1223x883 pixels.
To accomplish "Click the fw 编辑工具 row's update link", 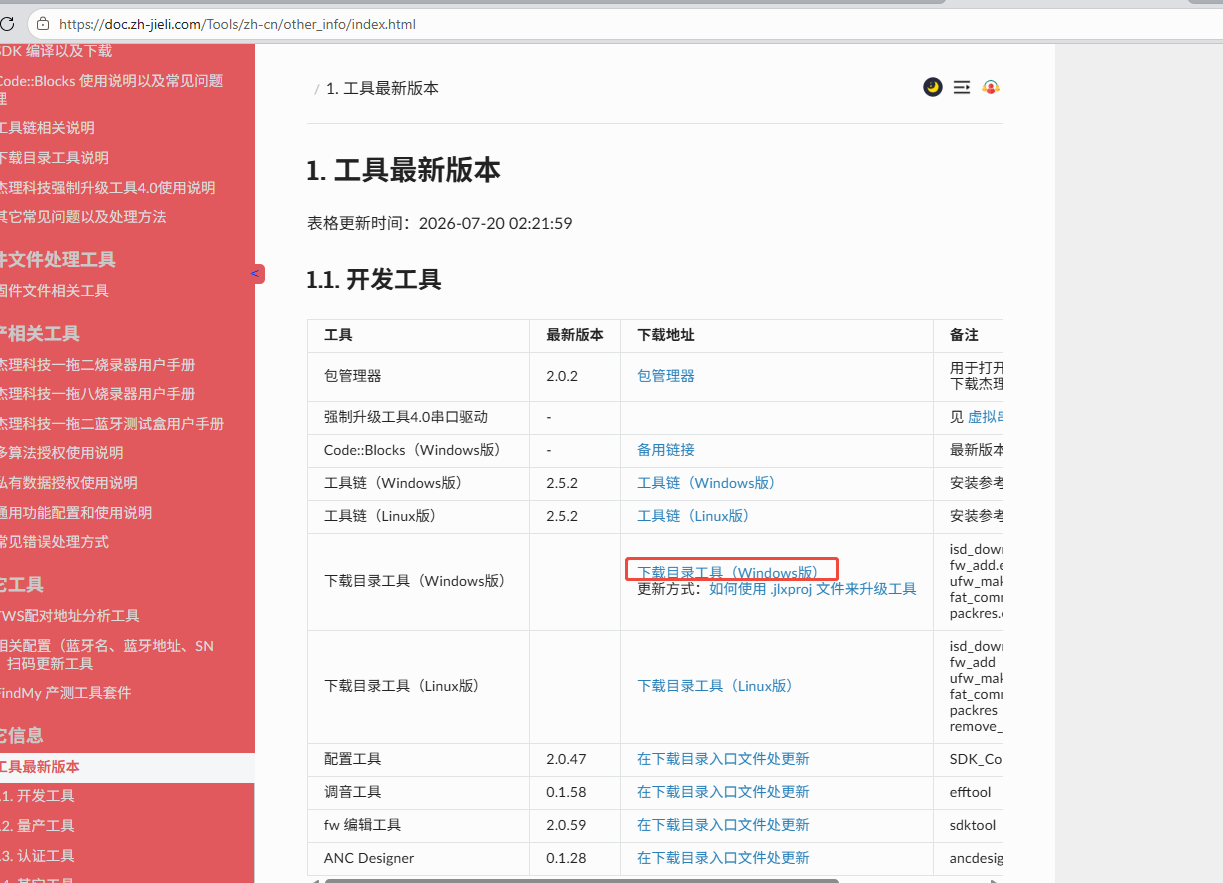I will (723, 825).
